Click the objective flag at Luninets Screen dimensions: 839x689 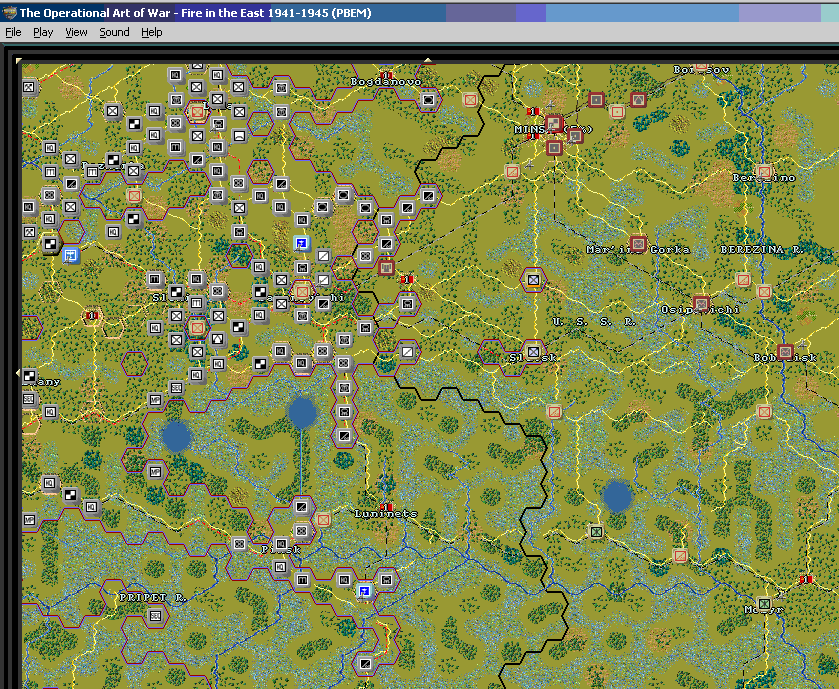point(386,507)
